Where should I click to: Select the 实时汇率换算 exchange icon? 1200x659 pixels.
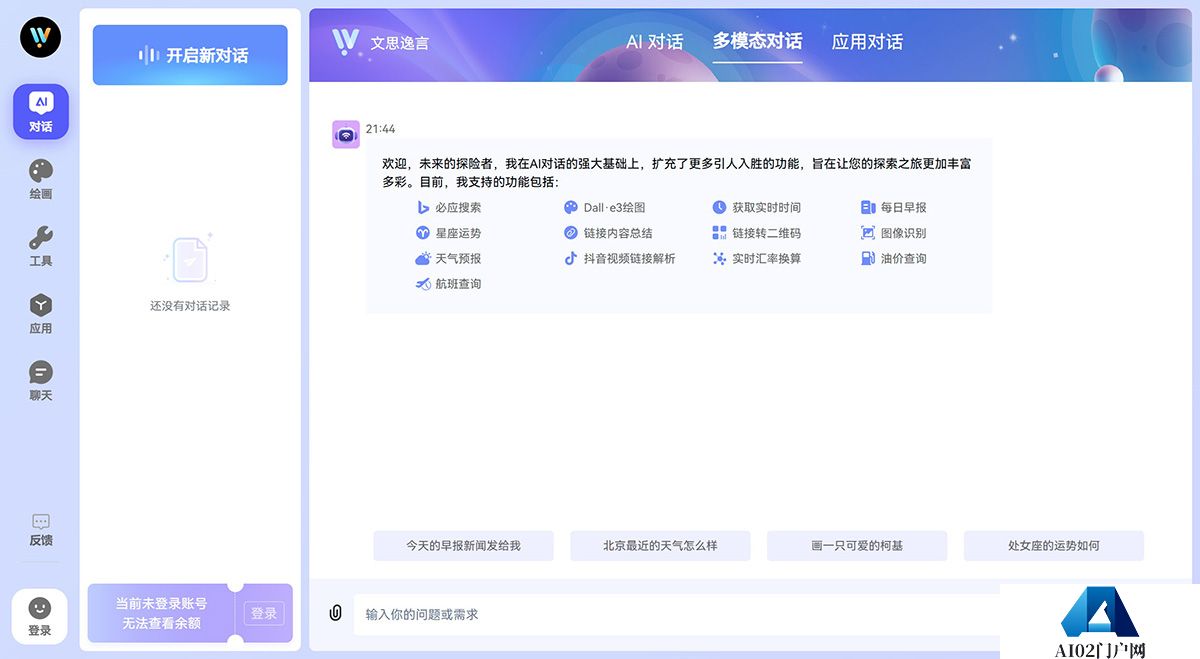click(x=719, y=258)
